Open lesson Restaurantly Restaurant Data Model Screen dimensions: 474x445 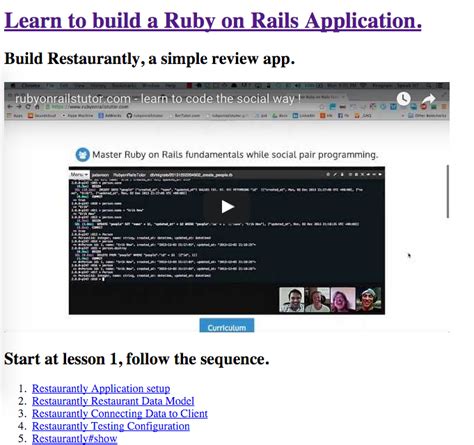(x=113, y=401)
